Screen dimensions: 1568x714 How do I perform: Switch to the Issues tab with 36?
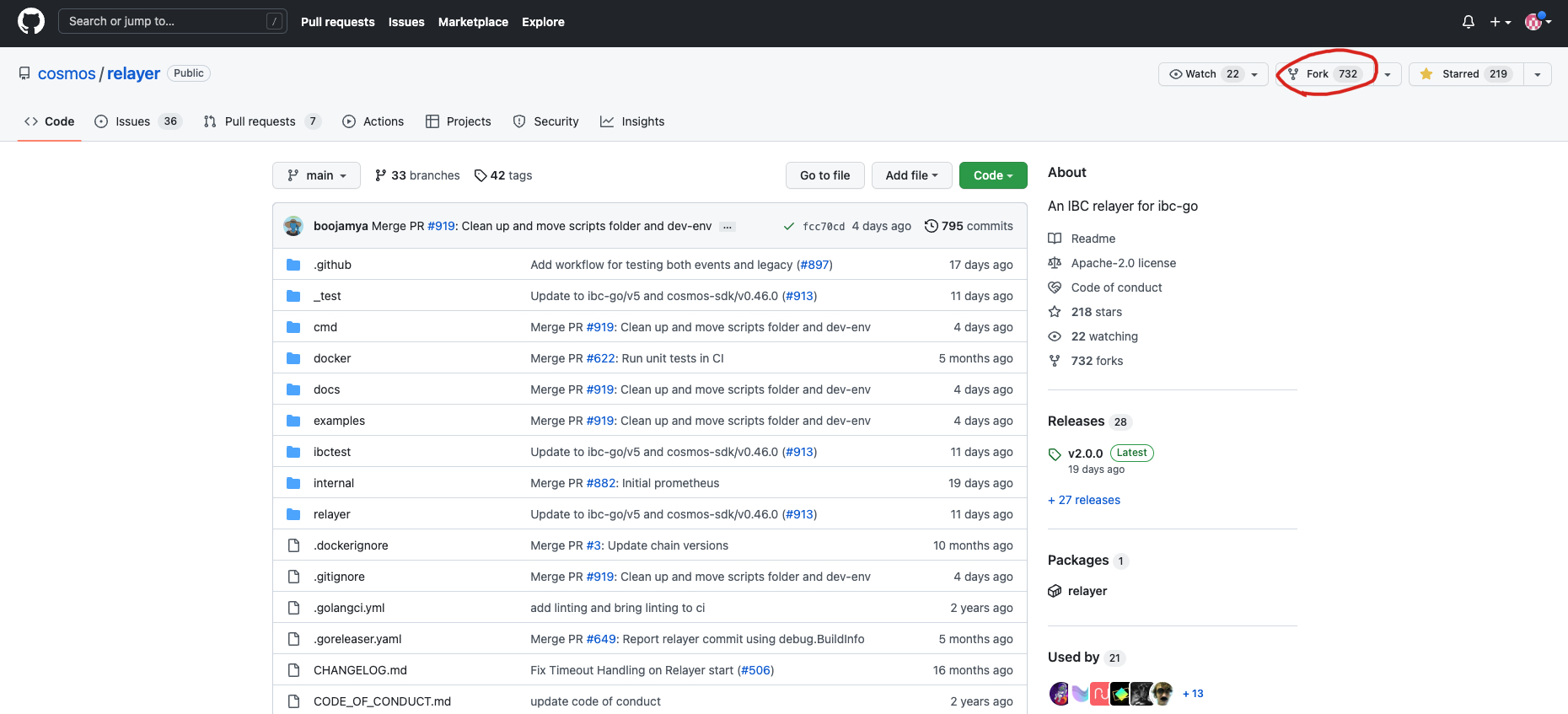point(138,121)
